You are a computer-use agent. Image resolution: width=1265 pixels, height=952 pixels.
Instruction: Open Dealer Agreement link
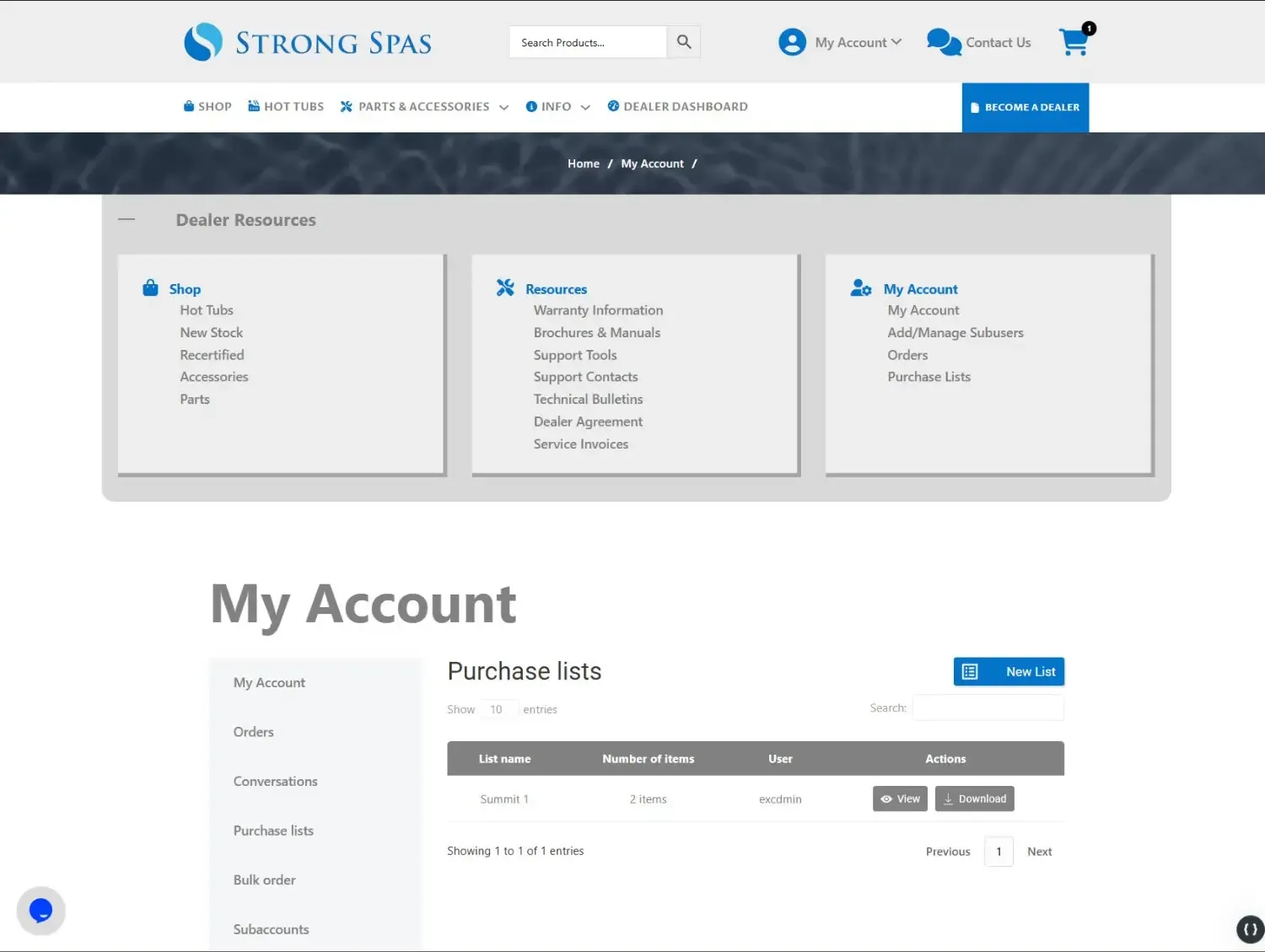click(589, 422)
